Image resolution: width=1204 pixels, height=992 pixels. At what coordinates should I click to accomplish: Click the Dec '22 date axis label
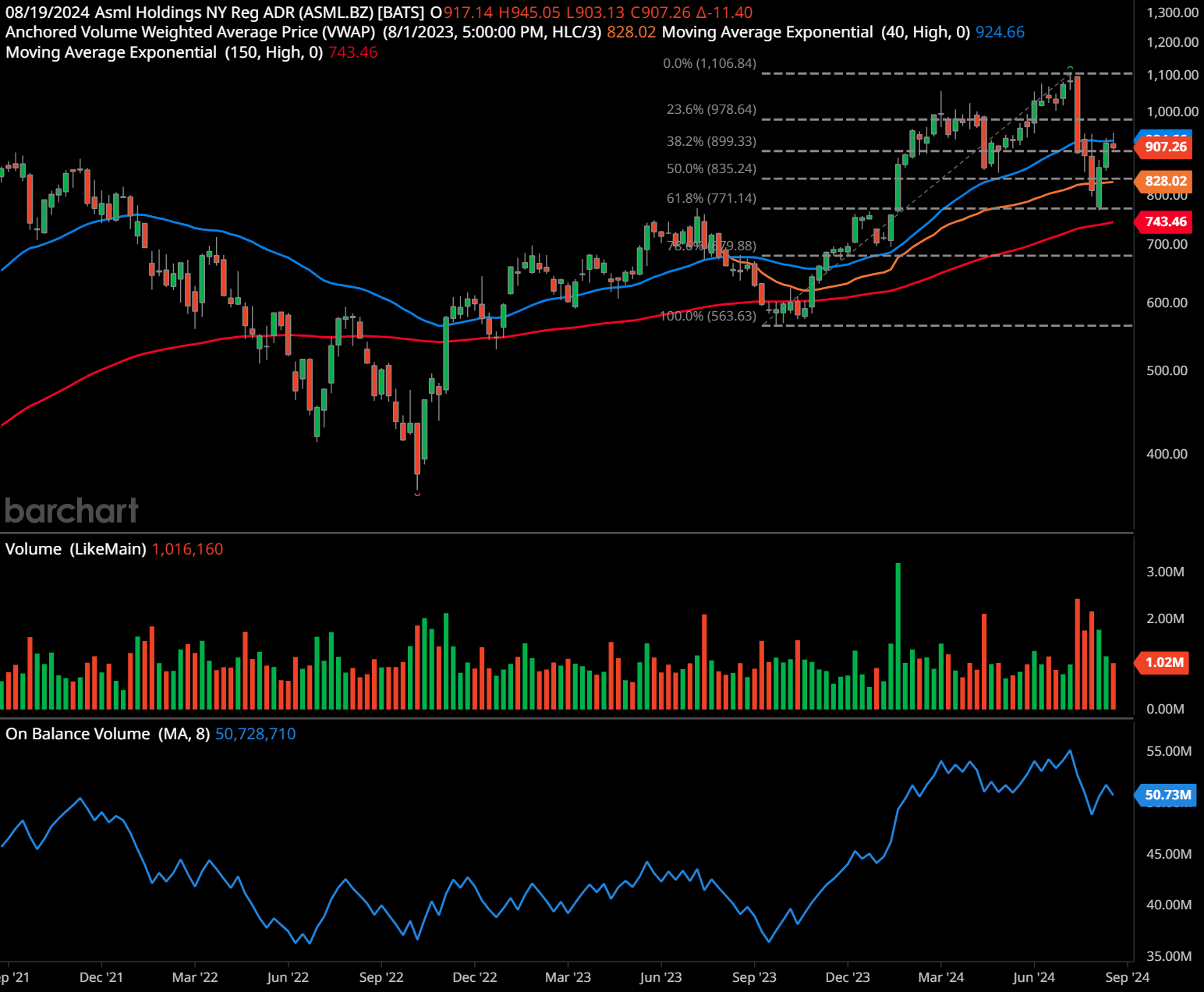(x=475, y=977)
